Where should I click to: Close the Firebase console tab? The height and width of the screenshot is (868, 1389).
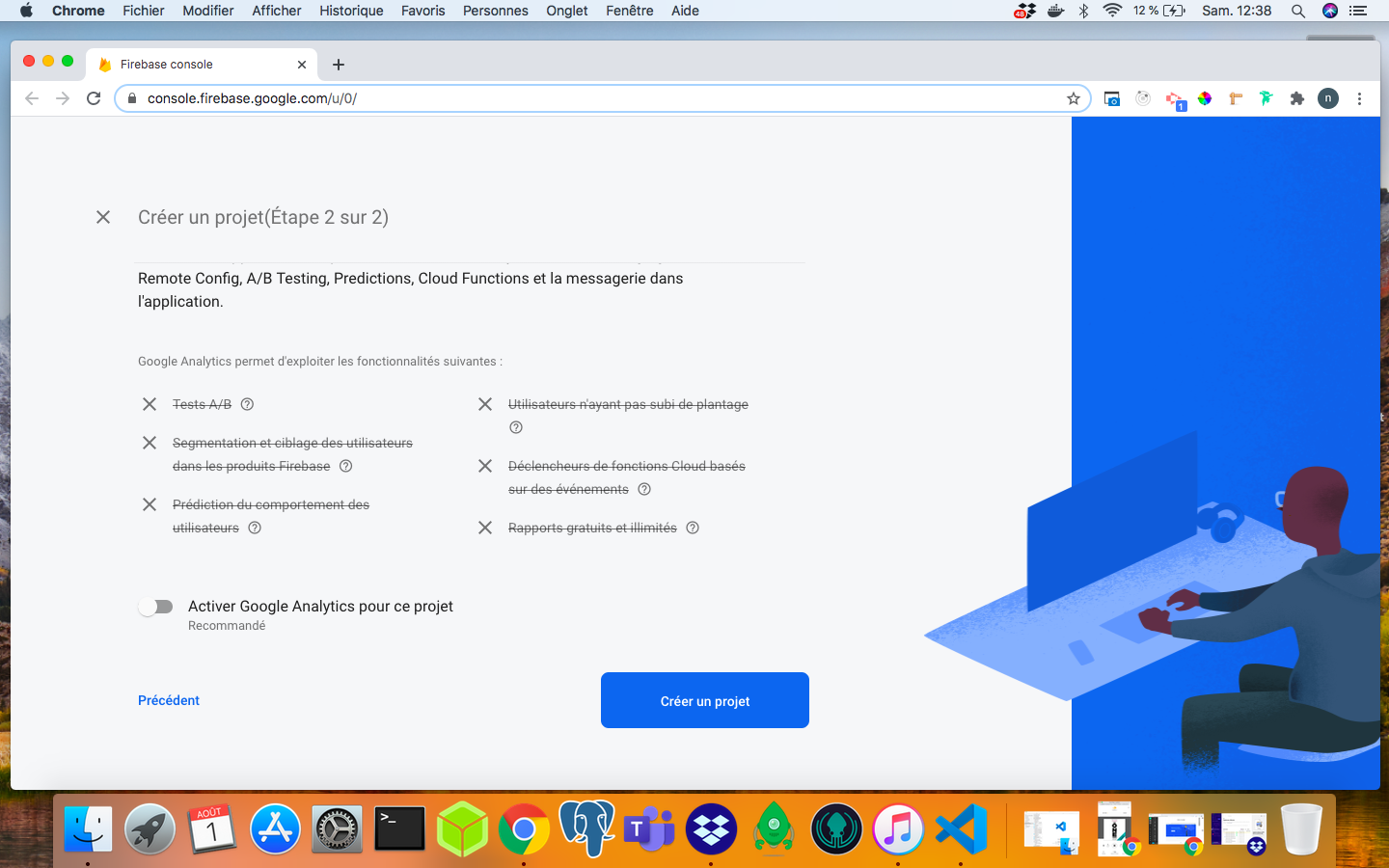302,65
